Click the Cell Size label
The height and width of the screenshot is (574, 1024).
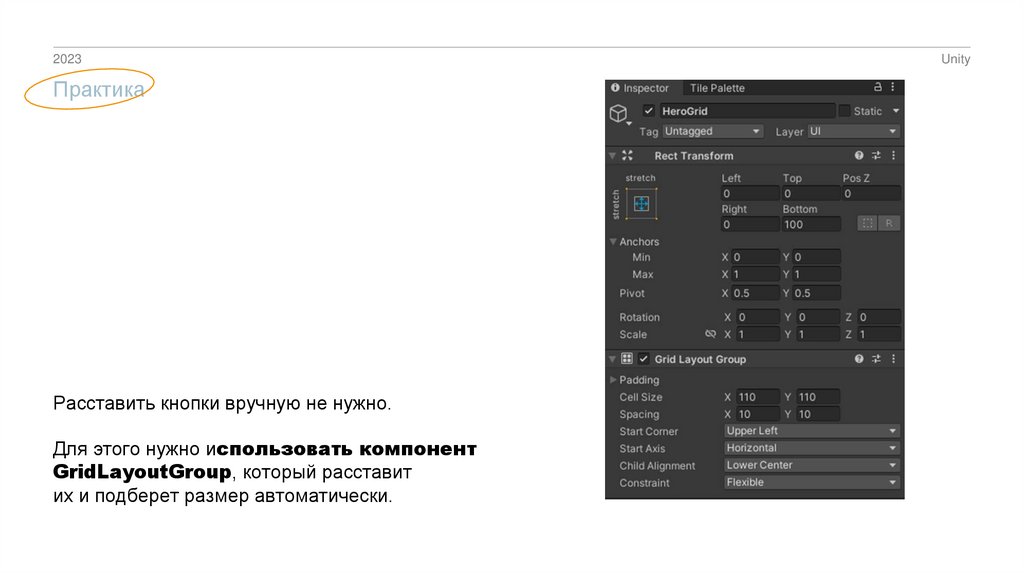coord(641,397)
